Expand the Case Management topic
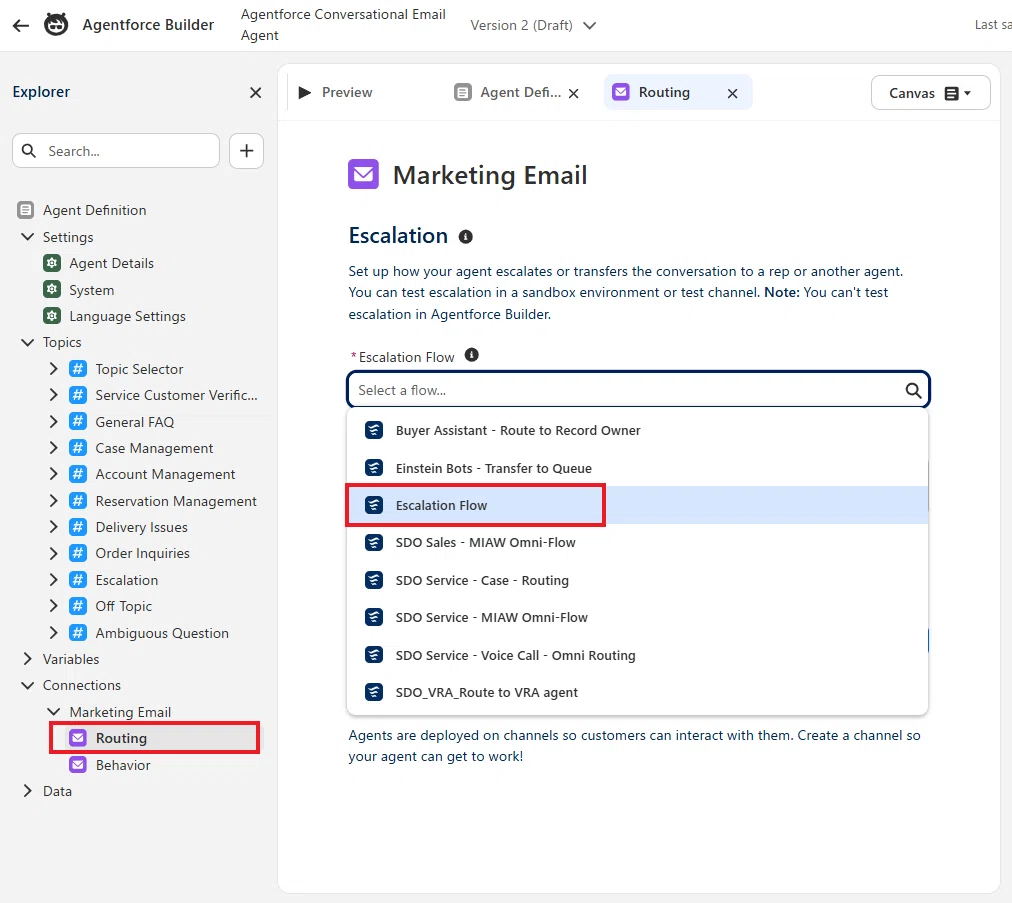Viewport: 1012px width, 903px height. (54, 448)
